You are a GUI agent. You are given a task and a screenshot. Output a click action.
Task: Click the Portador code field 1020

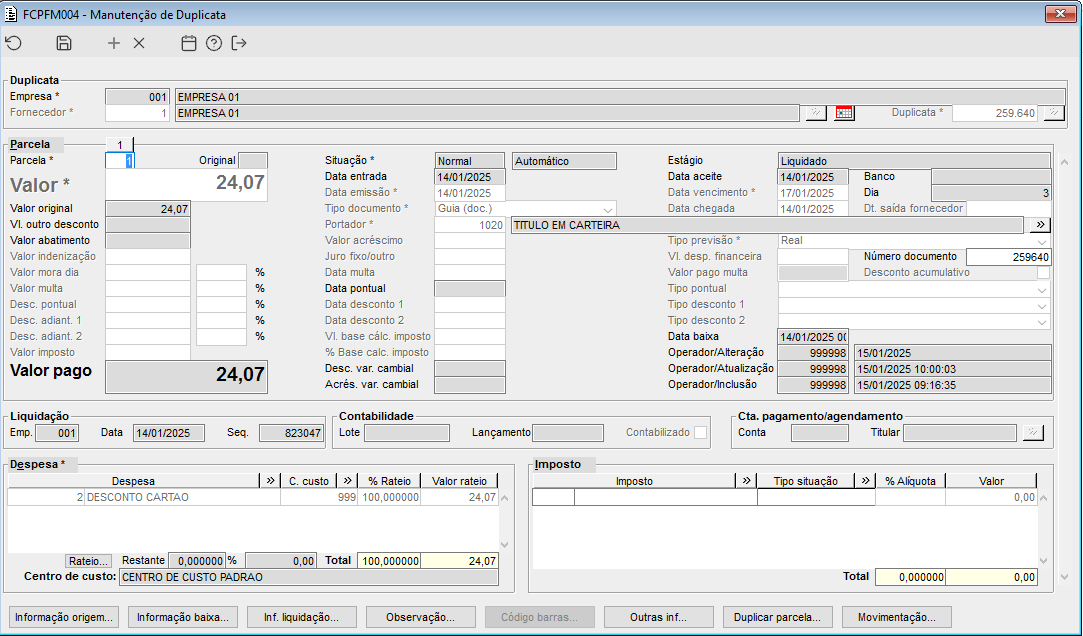[x=470, y=225]
